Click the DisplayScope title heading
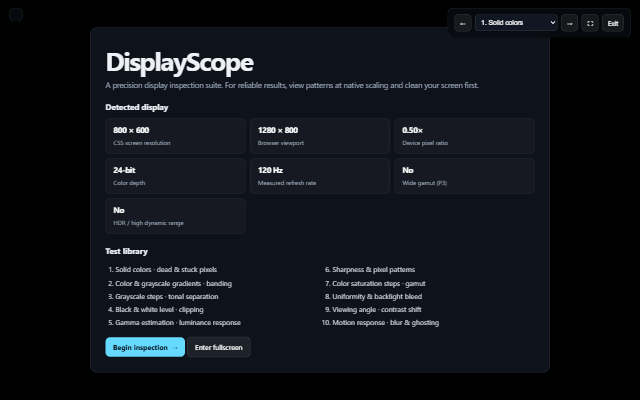 coord(180,63)
